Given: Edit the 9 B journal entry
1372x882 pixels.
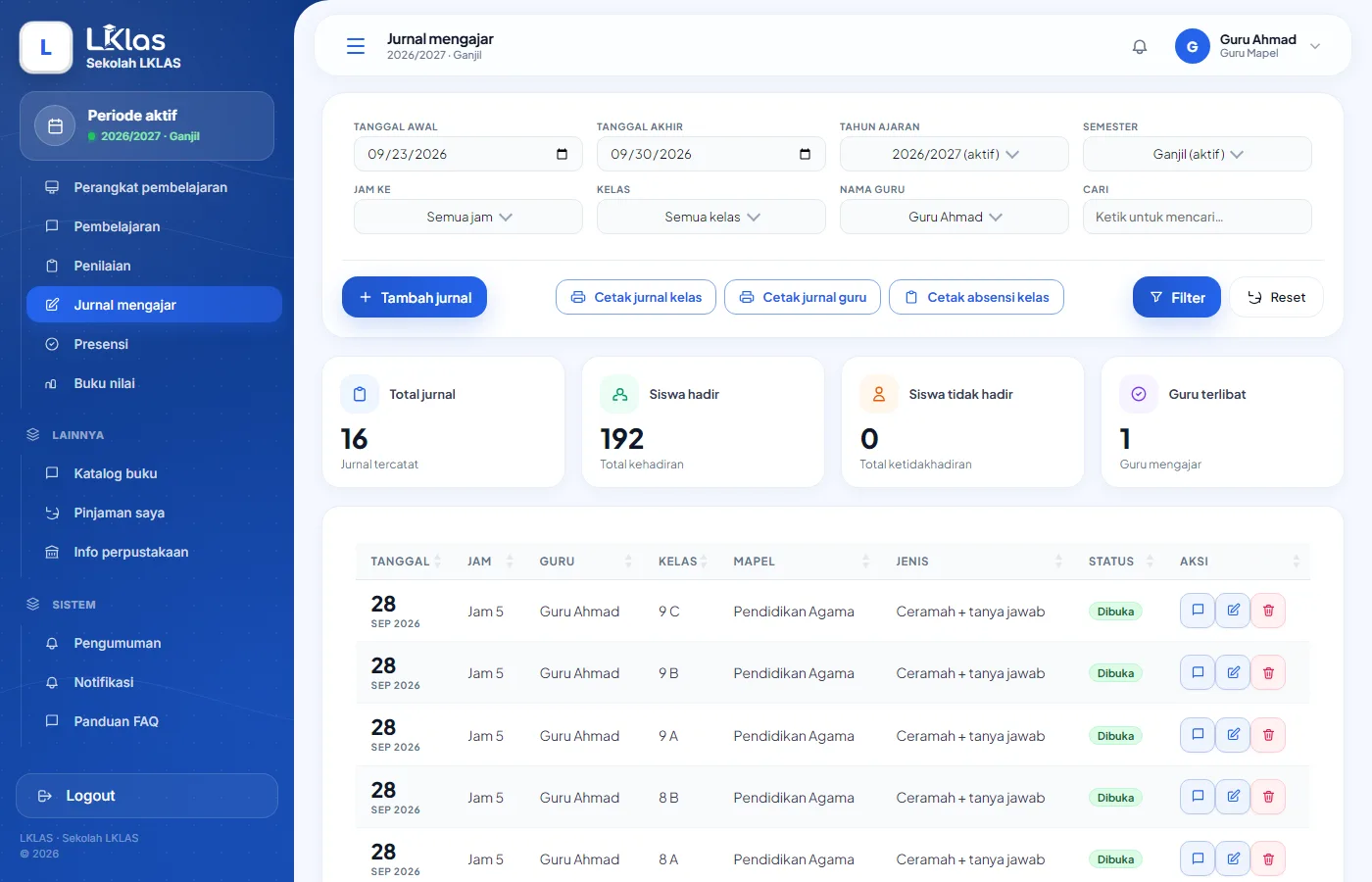Looking at the screenshot, I should click(1233, 672).
